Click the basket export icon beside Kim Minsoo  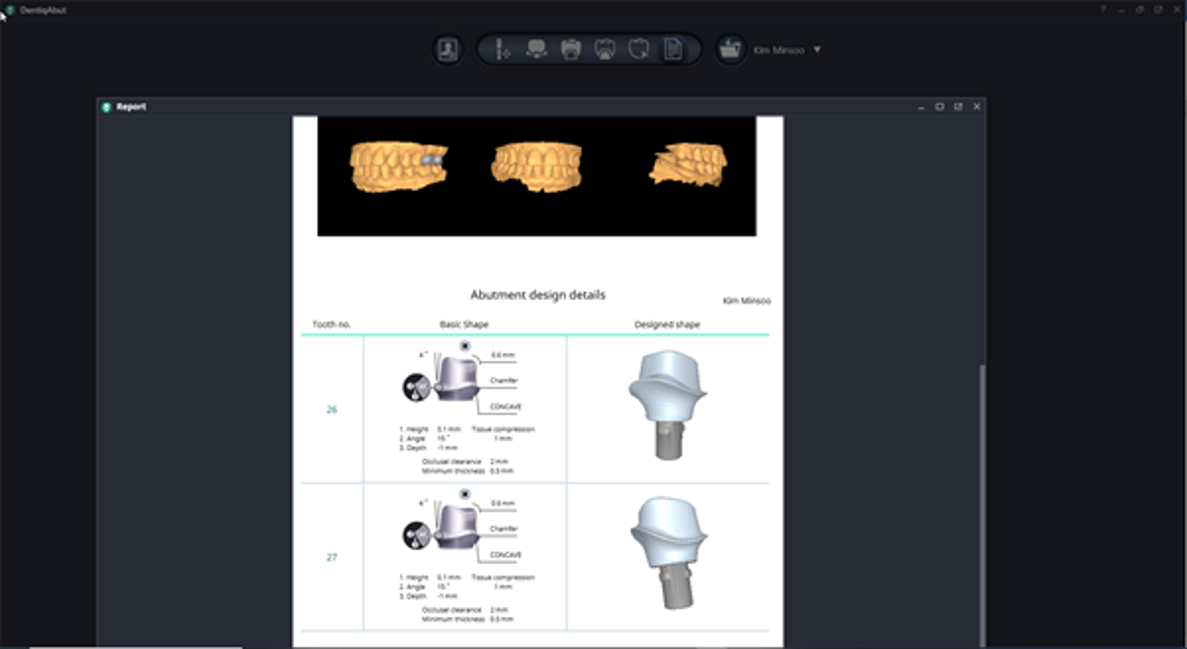pyautogui.click(x=730, y=50)
